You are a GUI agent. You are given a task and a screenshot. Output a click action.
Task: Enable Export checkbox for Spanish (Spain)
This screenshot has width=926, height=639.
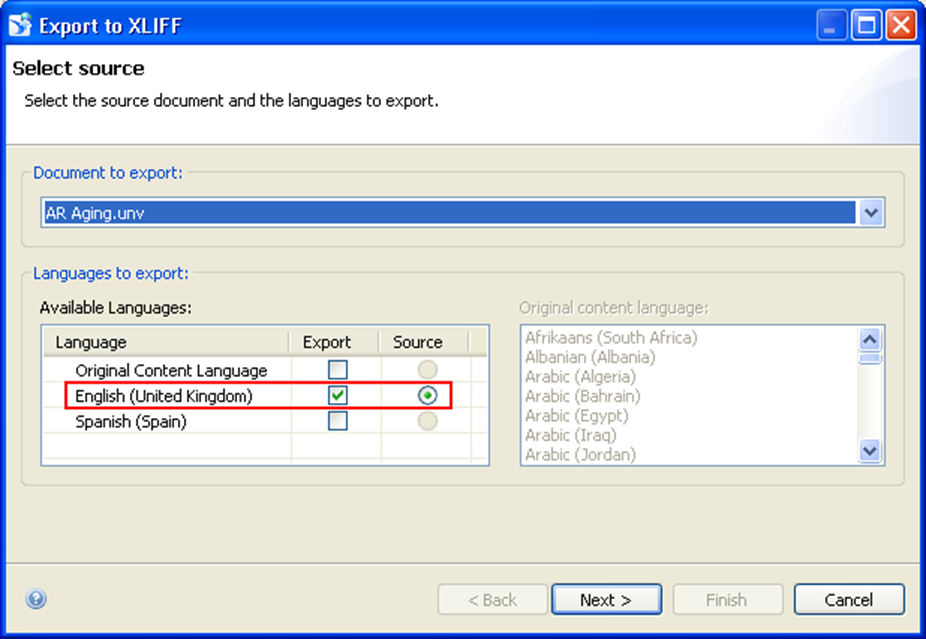pyautogui.click(x=338, y=421)
